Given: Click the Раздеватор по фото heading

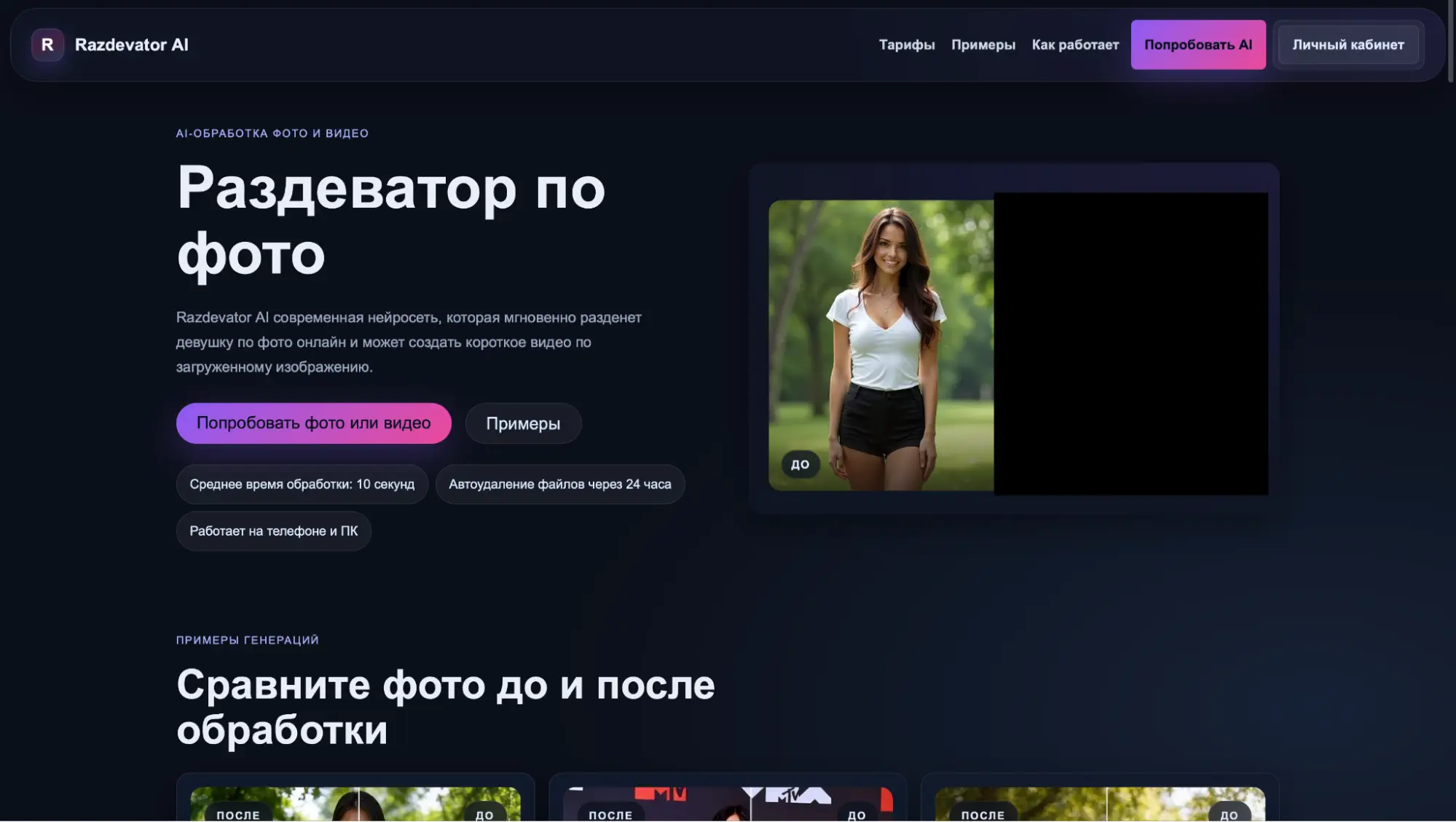Looking at the screenshot, I should pyautogui.click(x=391, y=220).
